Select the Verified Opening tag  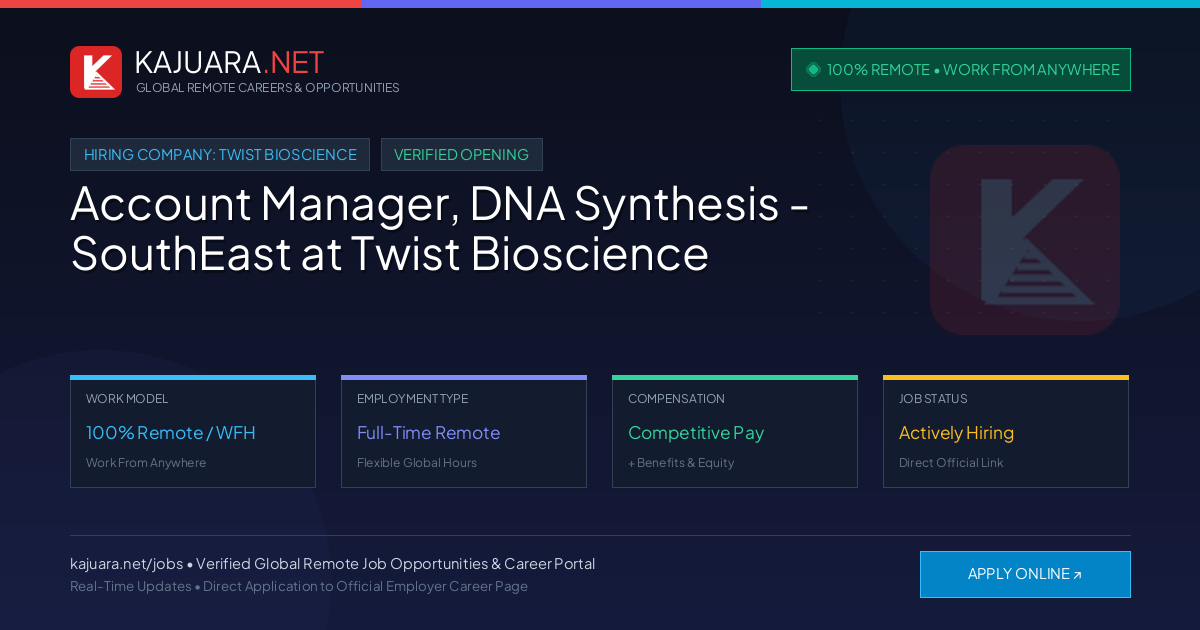462,155
